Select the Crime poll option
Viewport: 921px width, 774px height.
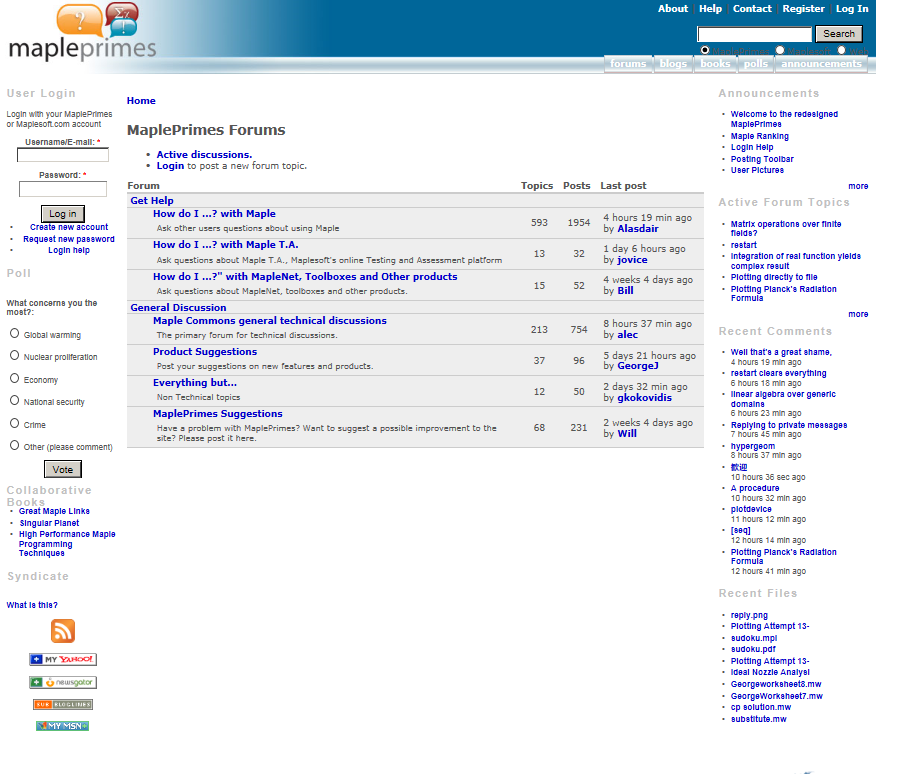pyautogui.click(x=15, y=423)
